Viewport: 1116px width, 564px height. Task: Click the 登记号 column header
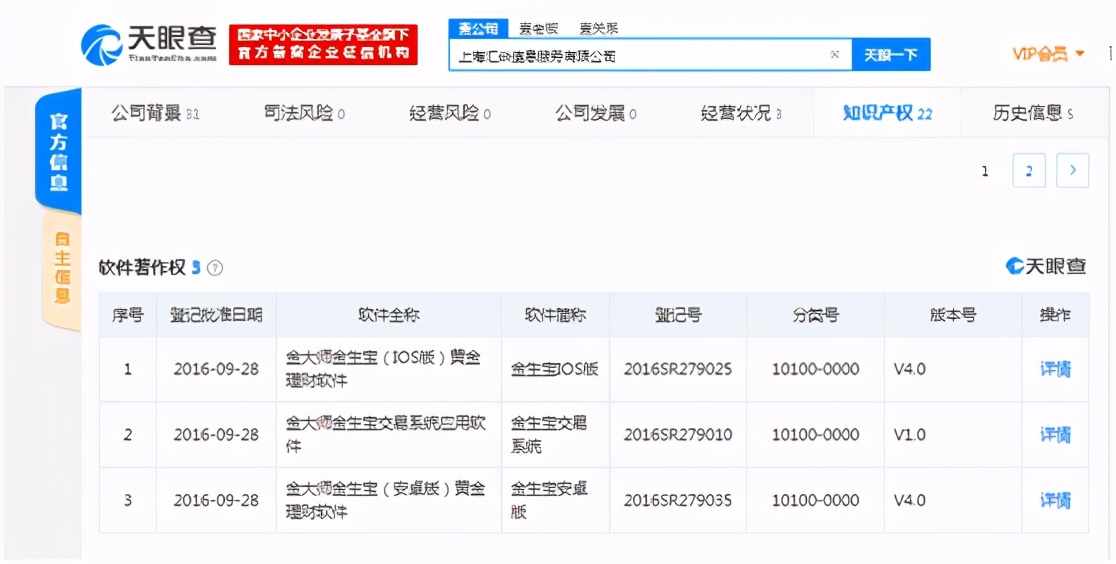[678, 315]
